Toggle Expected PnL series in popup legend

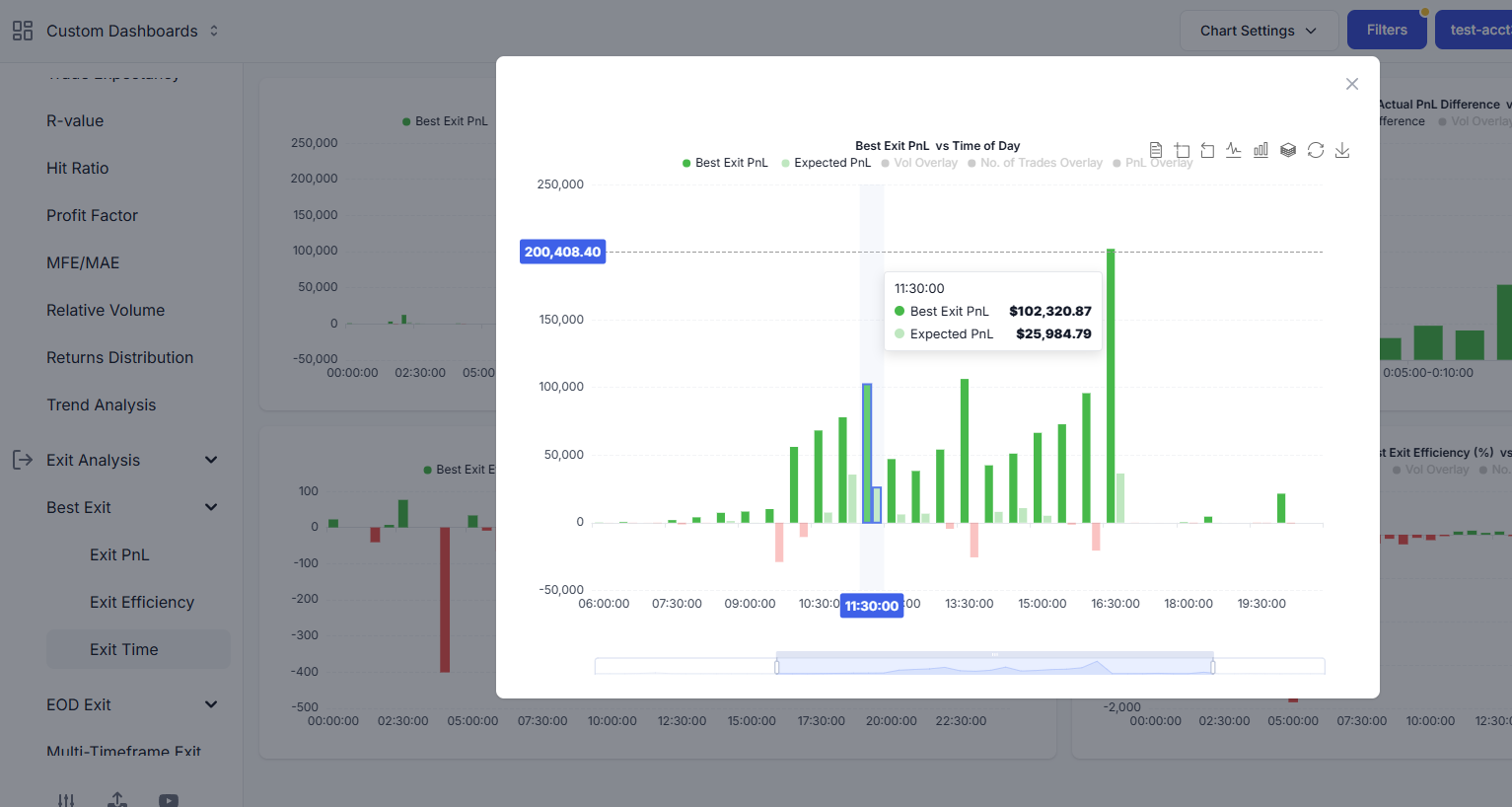(x=827, y=163)
